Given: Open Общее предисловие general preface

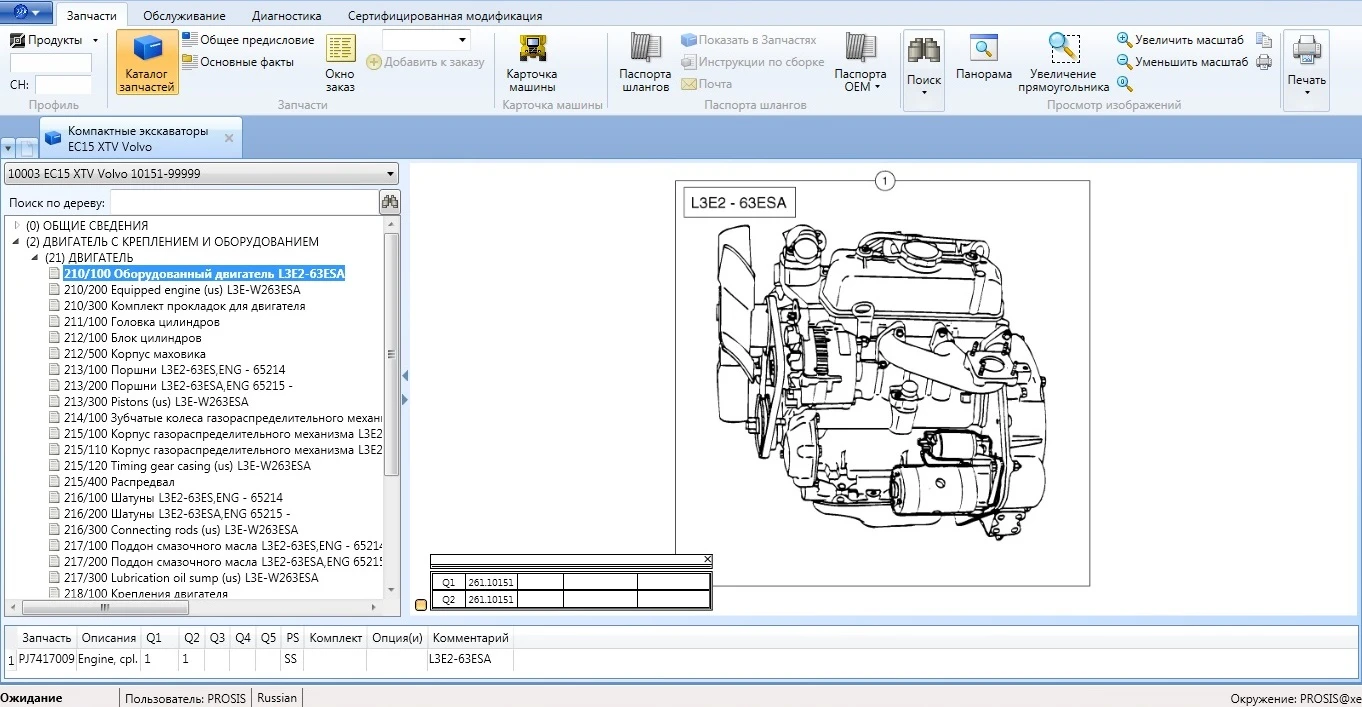Looking at the screenshot, I should [x=248, y=40].
